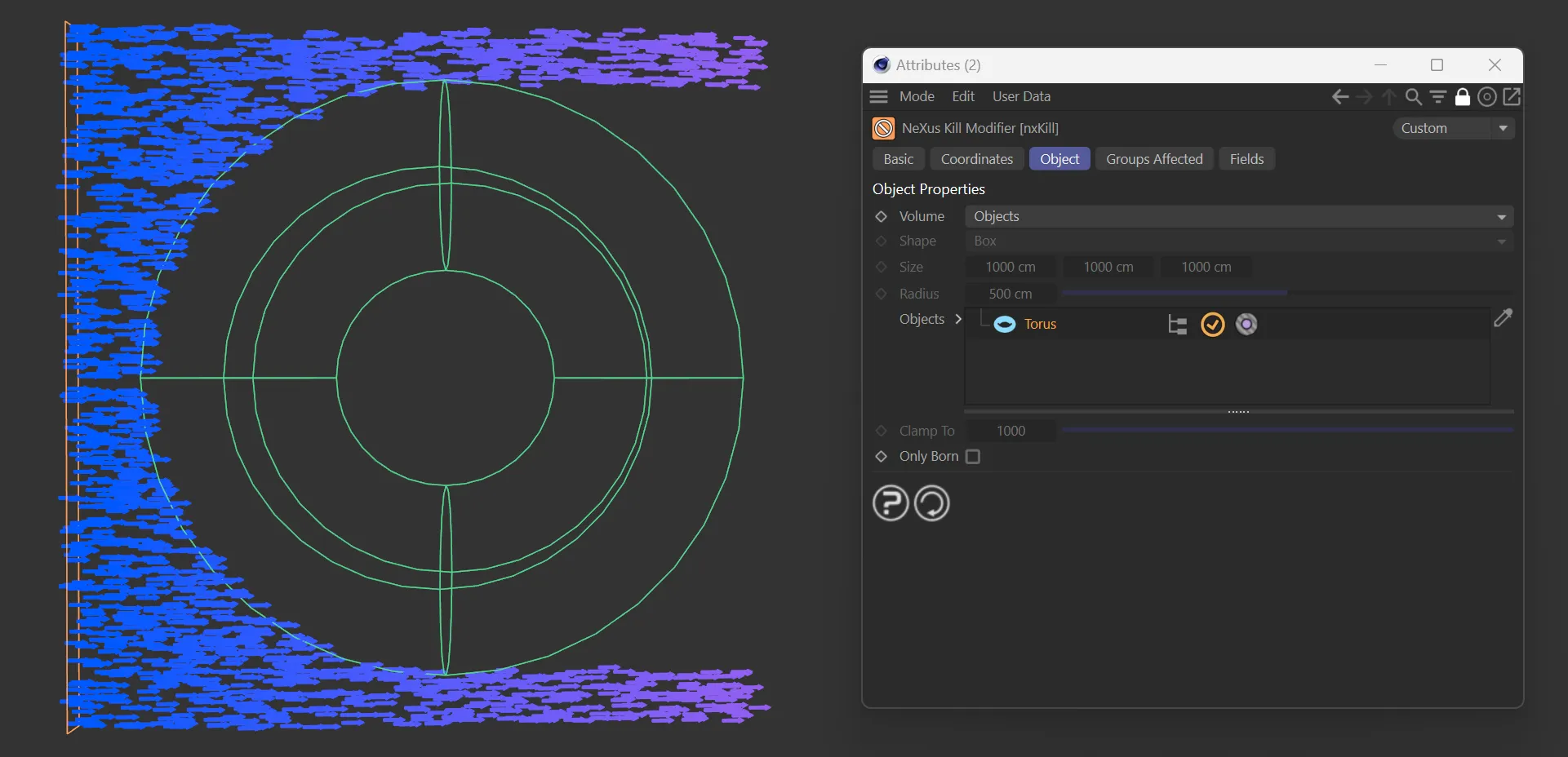Screen dimensions: 1568x757
Task: Open the Custom layout dropdown
Action: [1454, 128]
